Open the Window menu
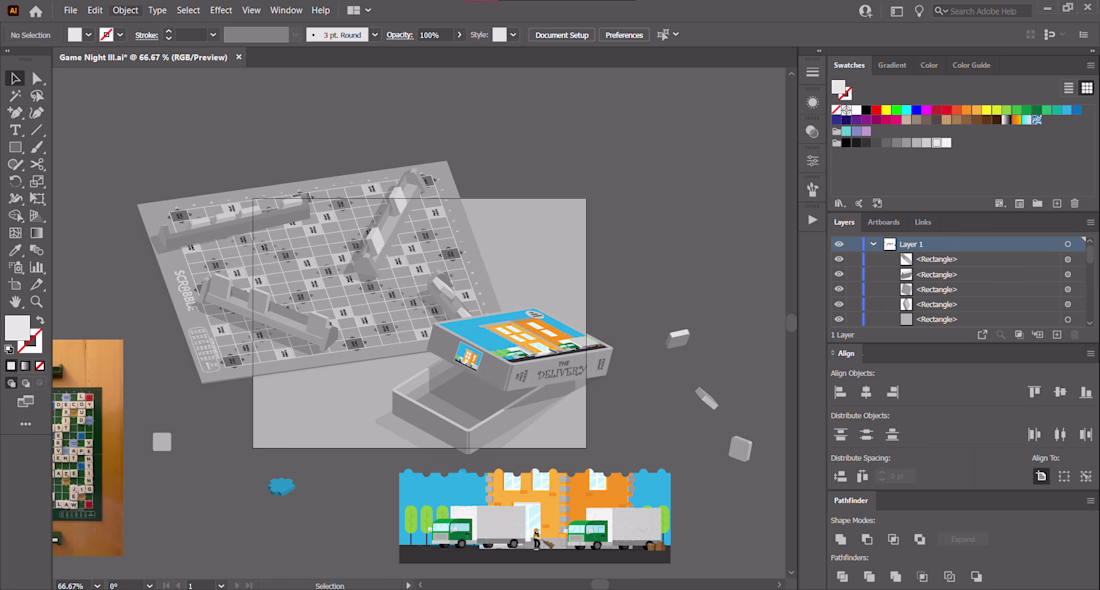 tap(286, 11)
